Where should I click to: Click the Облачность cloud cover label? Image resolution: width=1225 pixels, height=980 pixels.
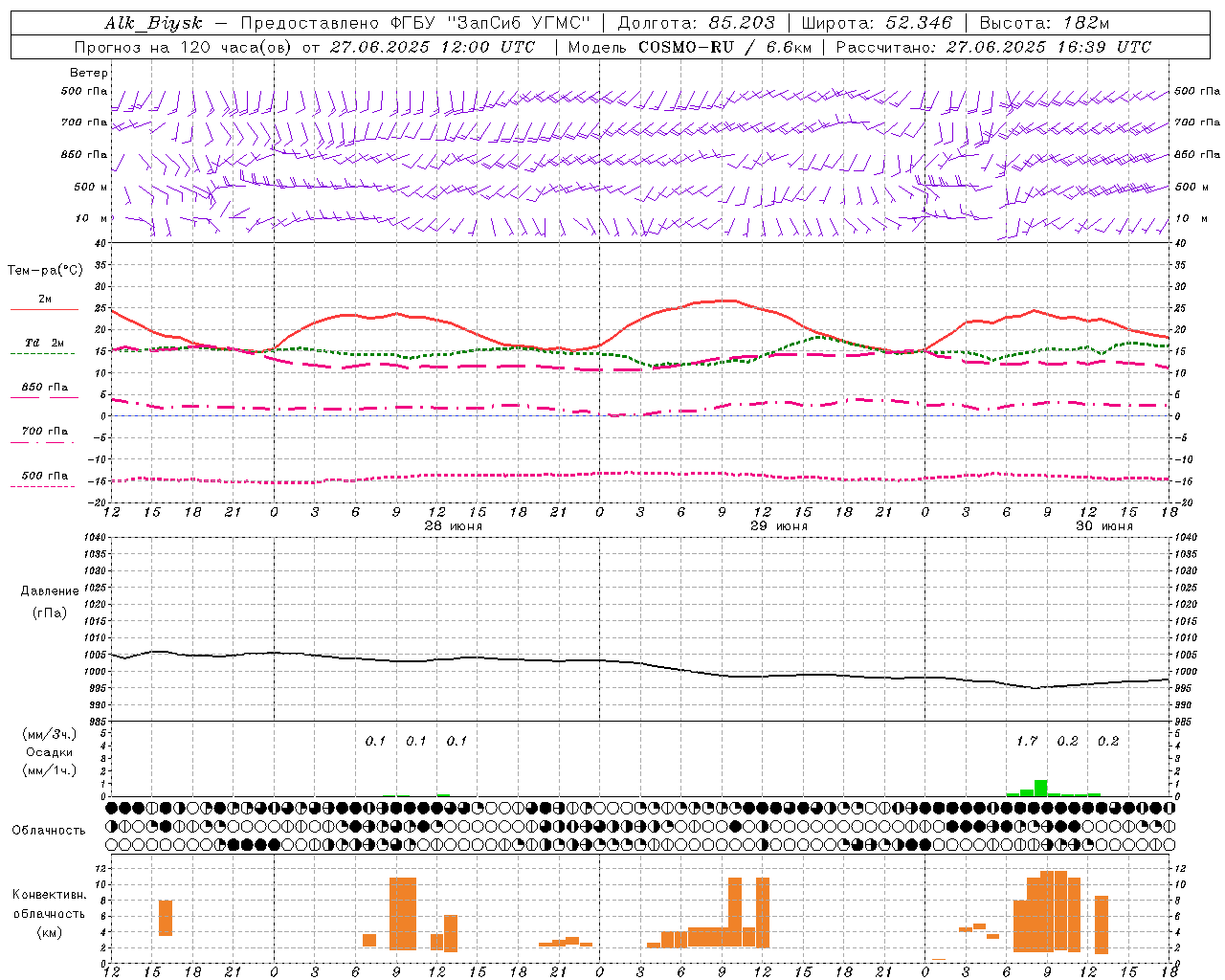pos(49,831)
